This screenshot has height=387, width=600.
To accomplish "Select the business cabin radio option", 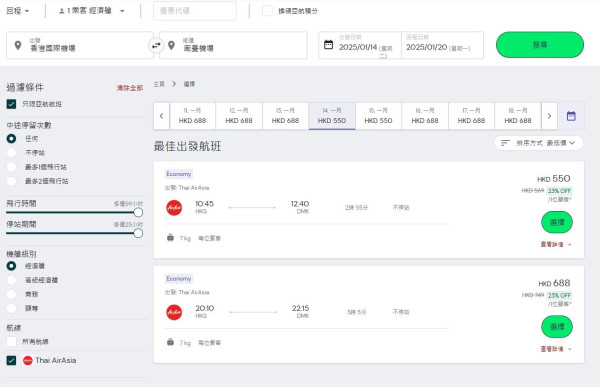I will pos(11,294).
